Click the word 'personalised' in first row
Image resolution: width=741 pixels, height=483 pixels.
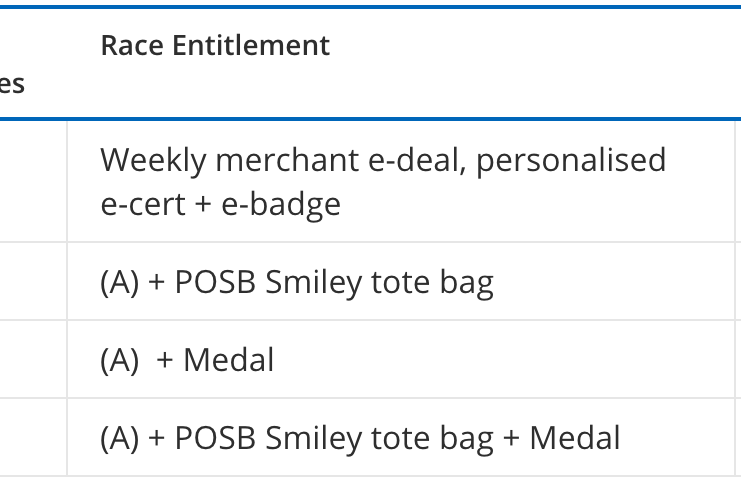(571, 161)
